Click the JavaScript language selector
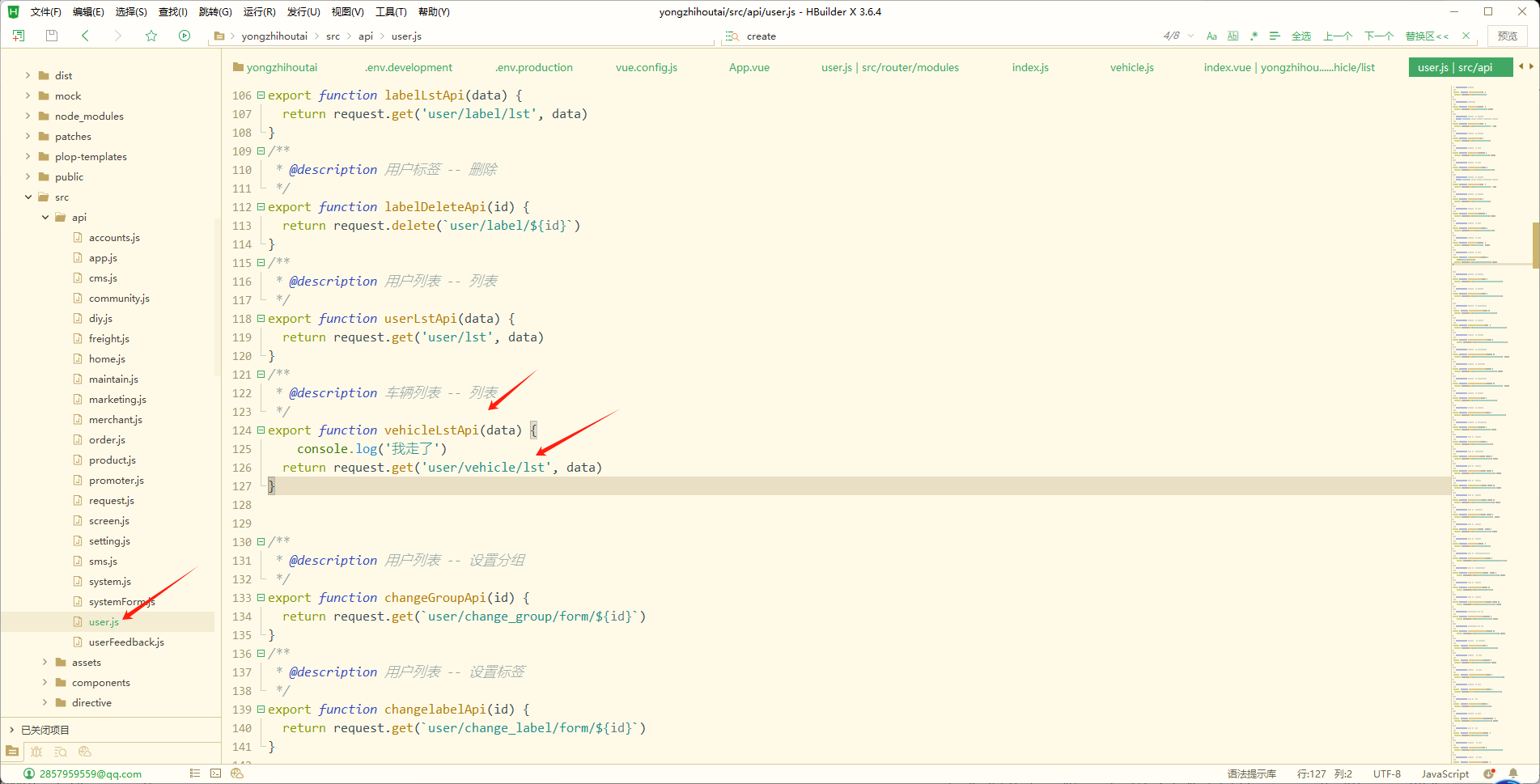The width and height of the screenshot is (1540, 784). click(x=1445, y=774)
